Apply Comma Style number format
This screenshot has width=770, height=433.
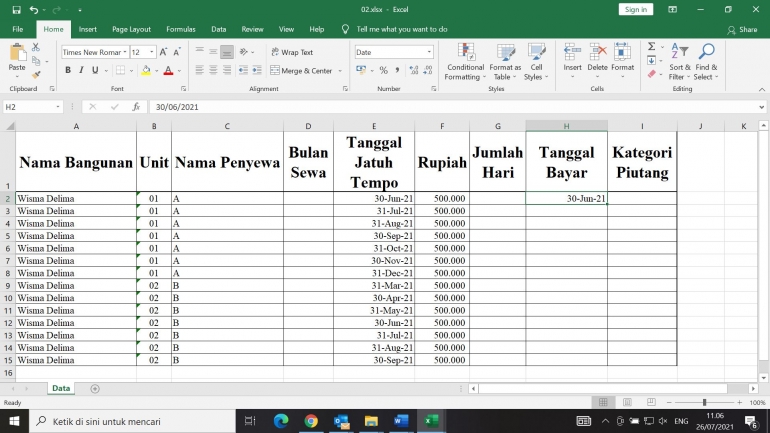pos(397,71)
